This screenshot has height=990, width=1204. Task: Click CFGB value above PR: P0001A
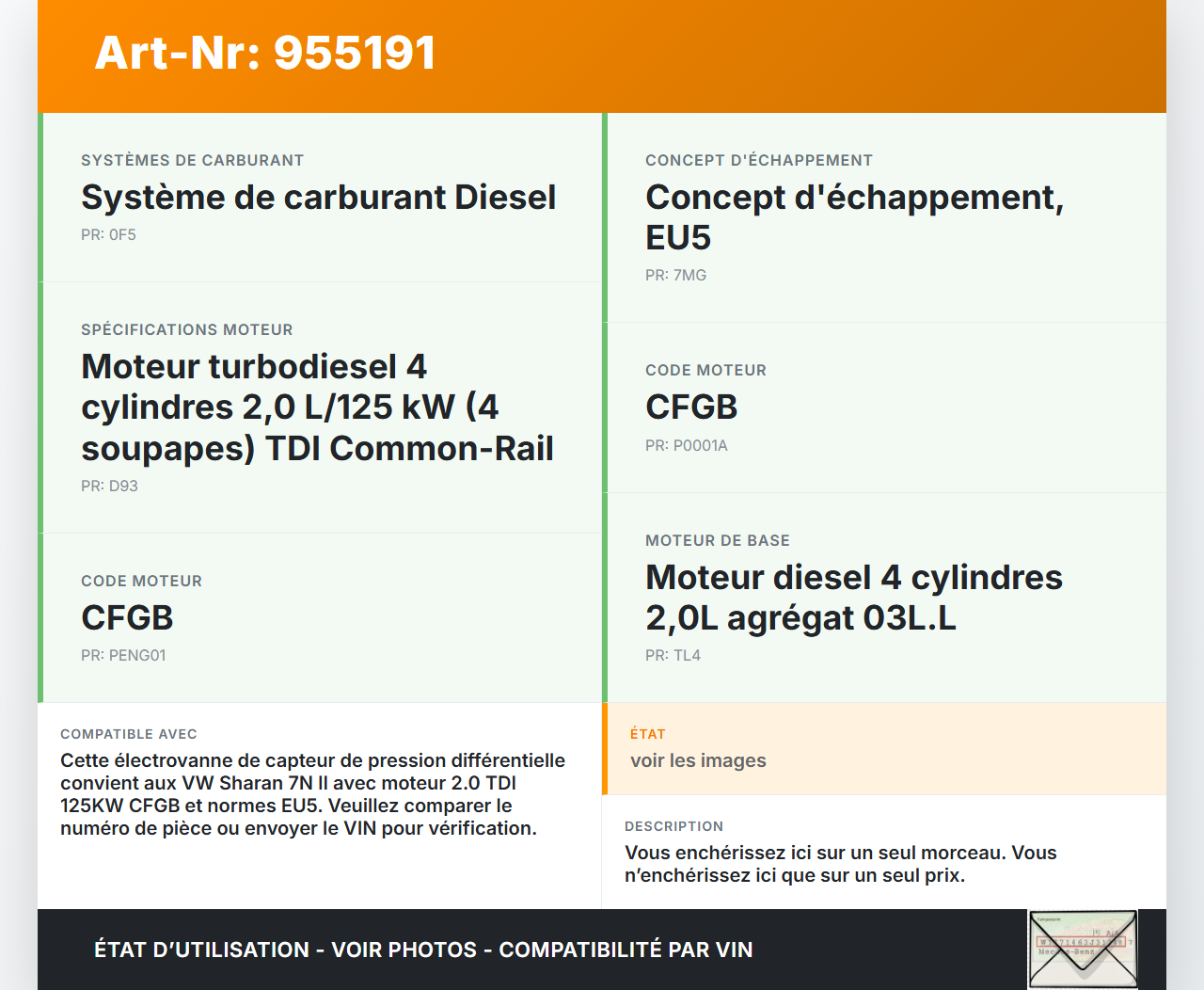691,407
